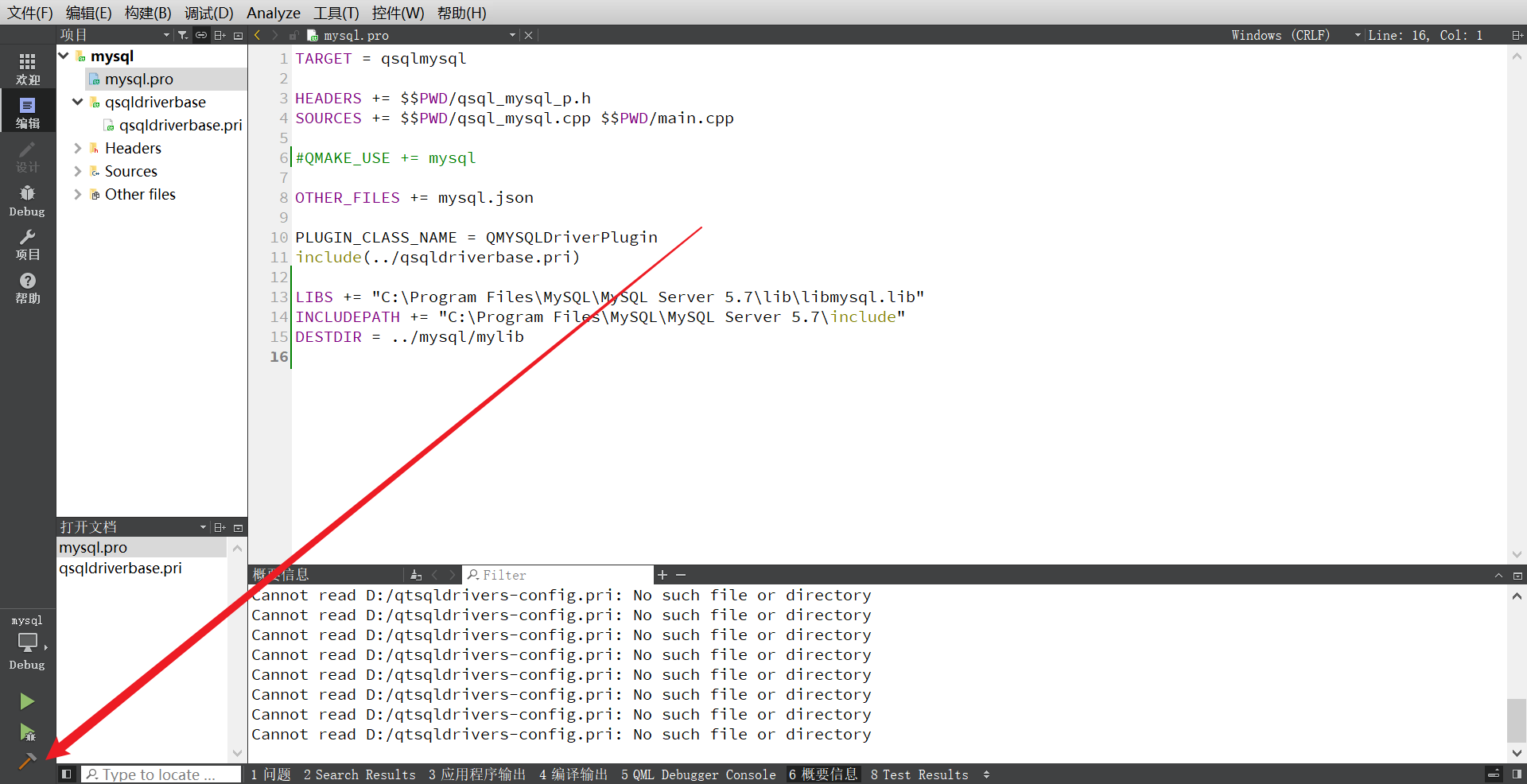Screen dimensions: 1527x784
Task: Switch to 设计 (Design) mode
Action: tap(27, 156)
